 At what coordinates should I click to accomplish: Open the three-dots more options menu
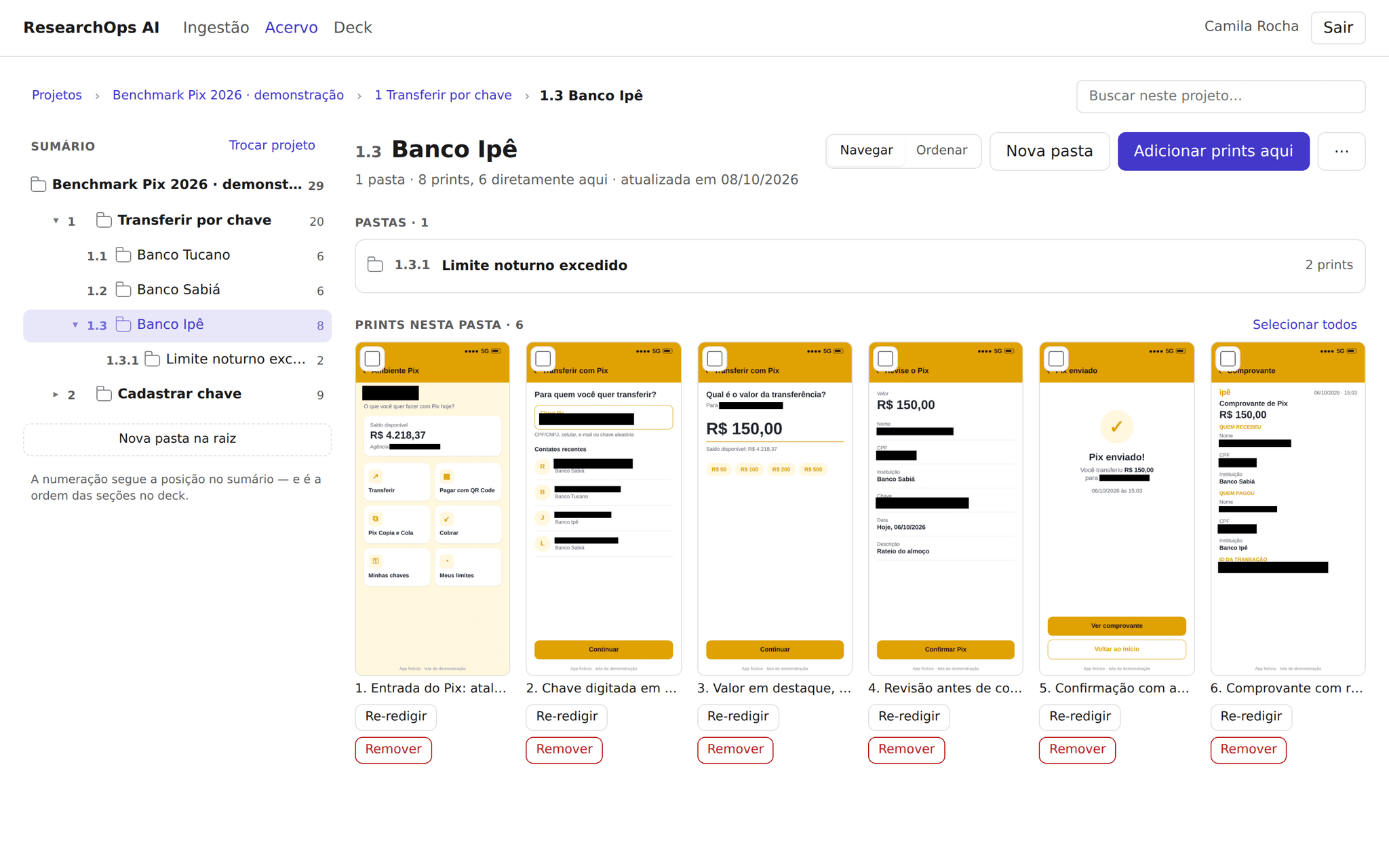(x=1341, y=151)
